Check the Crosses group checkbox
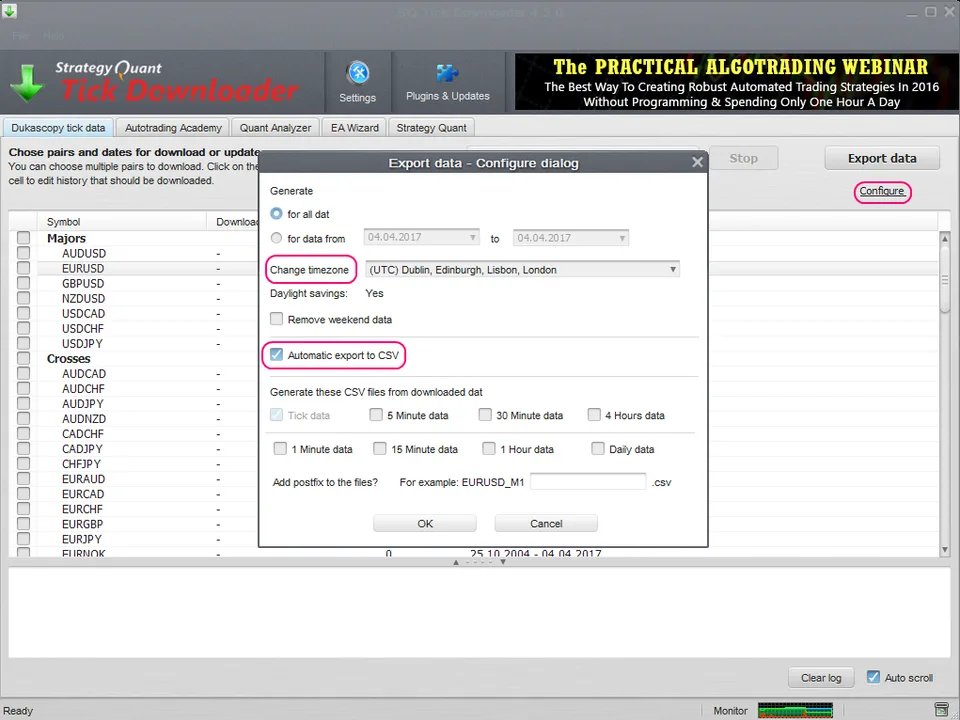960x720 pixels. [23, 358]
